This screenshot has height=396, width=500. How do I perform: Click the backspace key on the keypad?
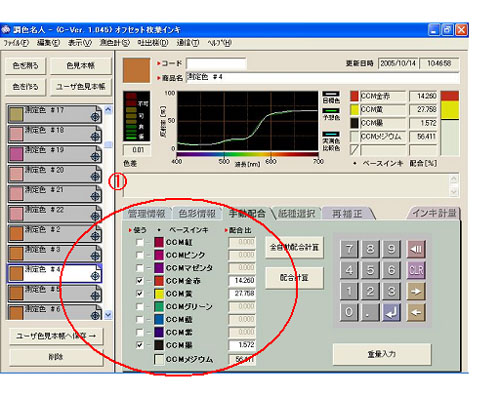[x=416, y=249]
